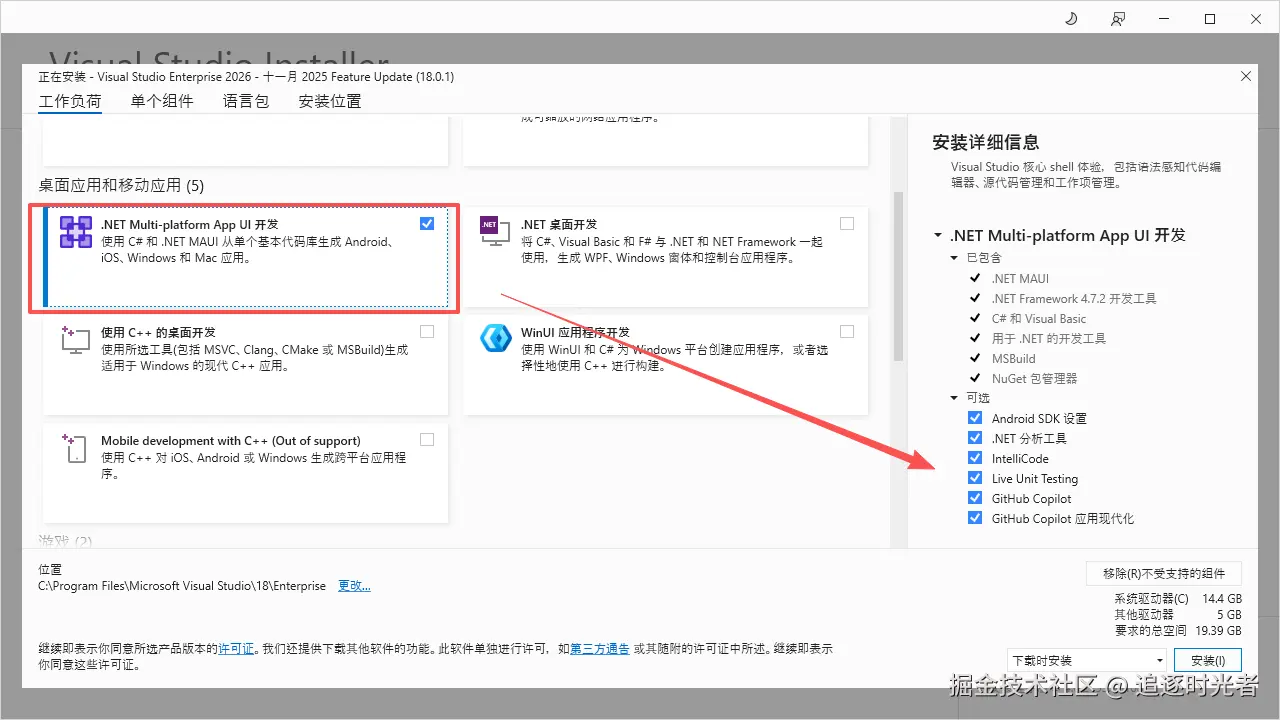This screenshot has width=1280, height=720.
Task: Switch to 语言包 tab
Action: coord(246,101)
